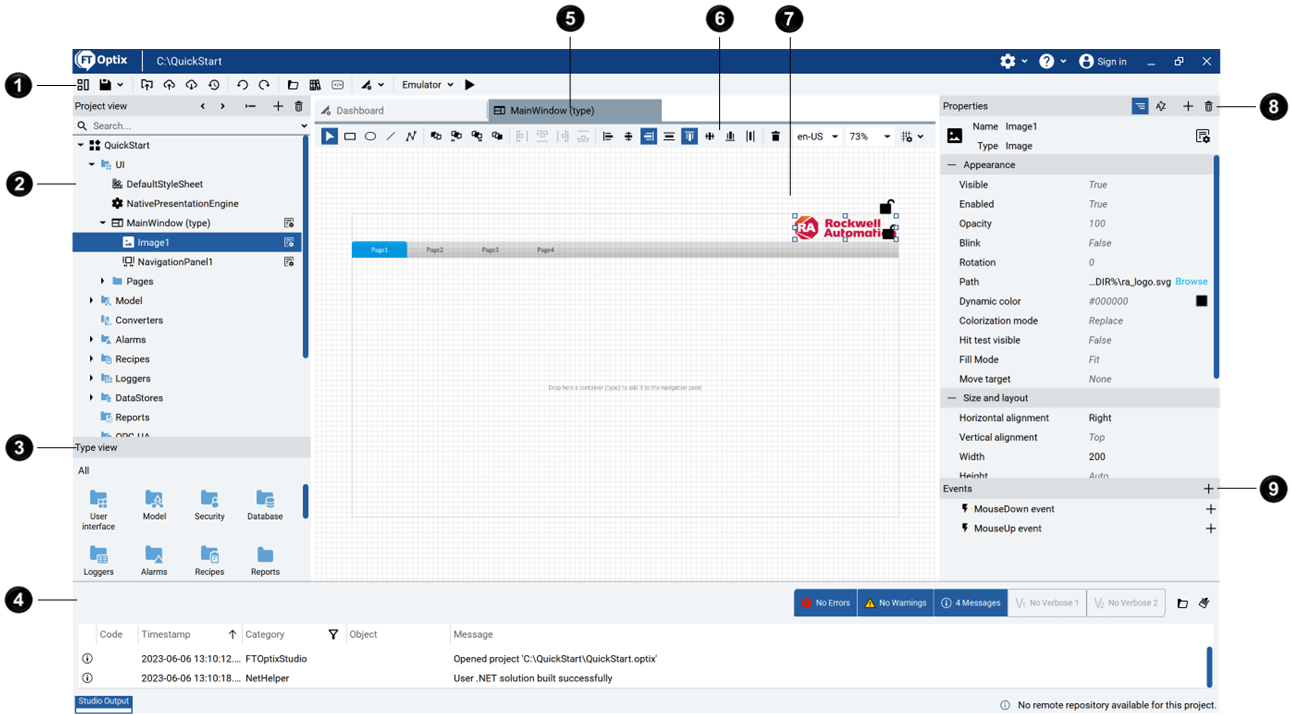The height and width of the screenshot is (715, 1292).
Task: Open the Studio Output tab
Action: (104, 702)
